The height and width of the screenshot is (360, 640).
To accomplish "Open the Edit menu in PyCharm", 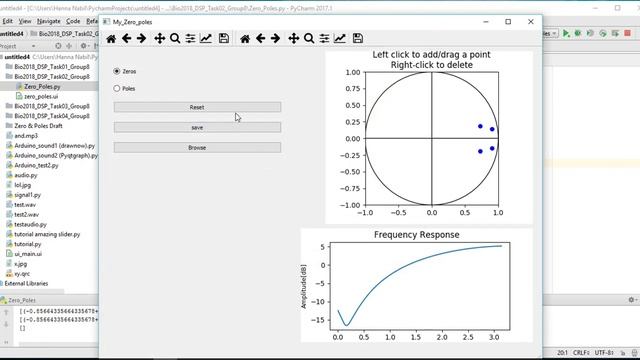I will [x=7, y=21].
